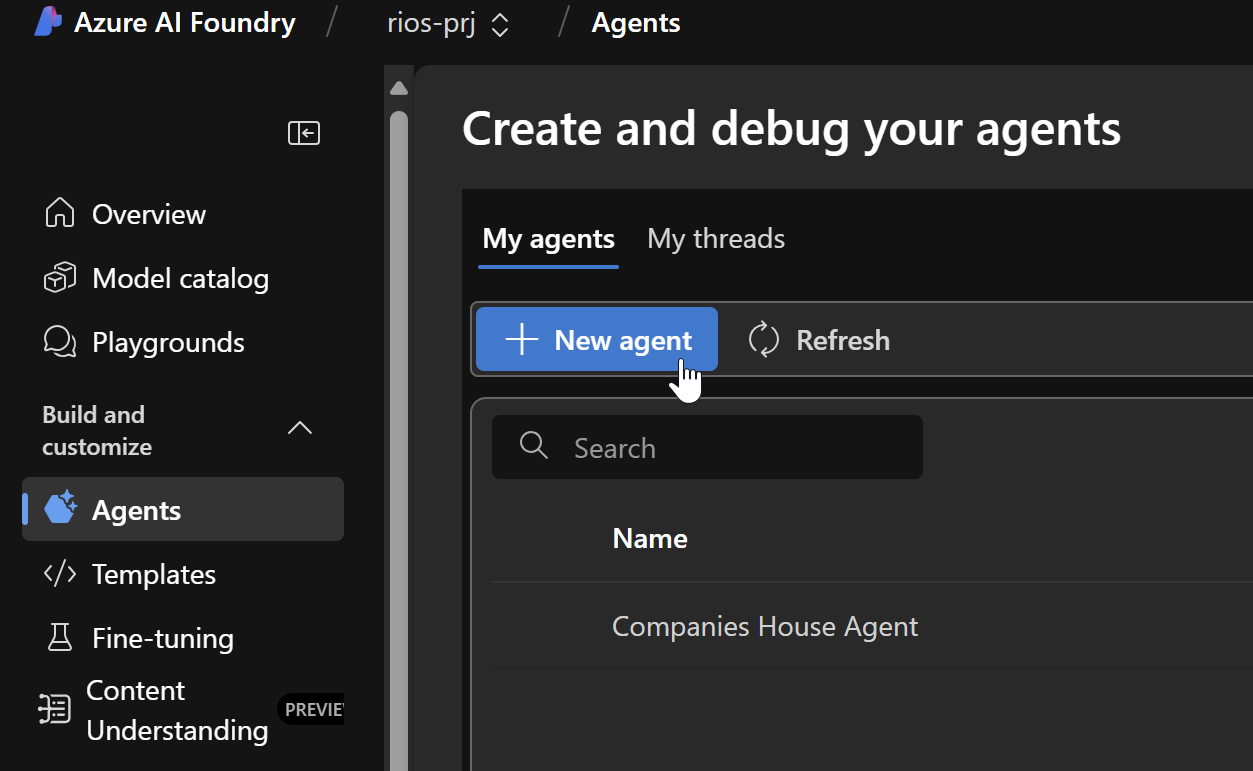1253x771 pixels.
Task: Click the Azure AI Foundry title link
Action: tap(185, 23)
